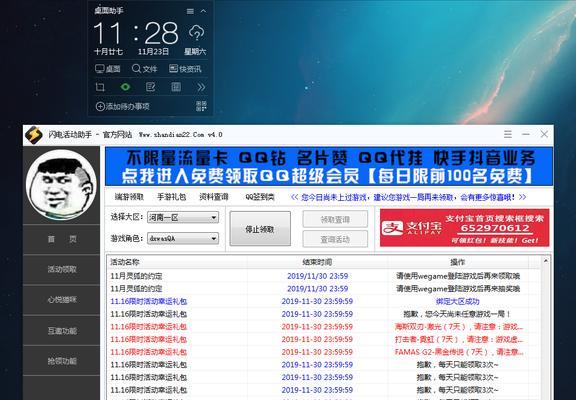Switch to the 端游领取 tab
The height and width of the screenshot is (400, 576).
click(x=129, y=197)
